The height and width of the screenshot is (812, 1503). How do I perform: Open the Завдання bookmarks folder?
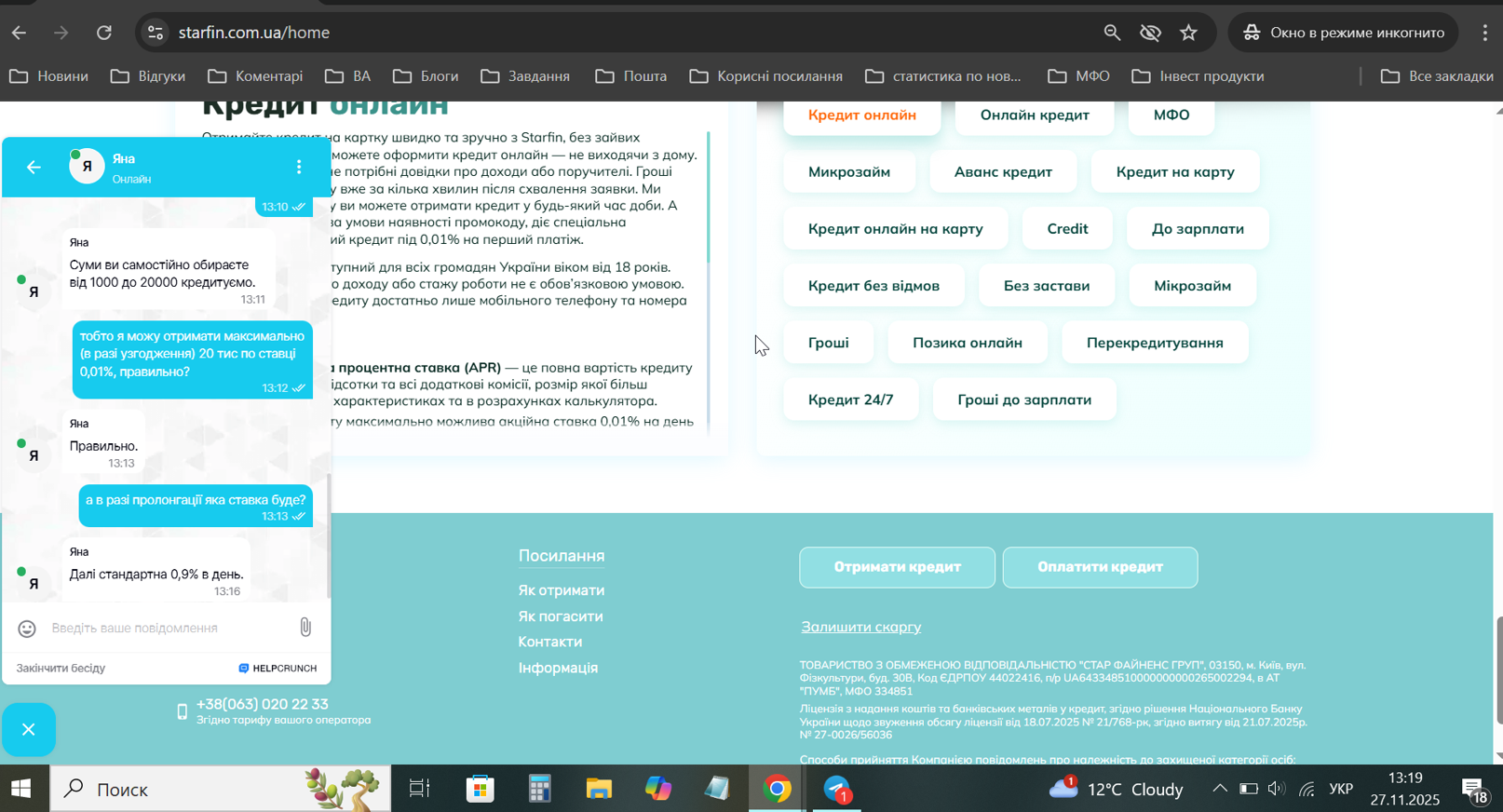525,76
